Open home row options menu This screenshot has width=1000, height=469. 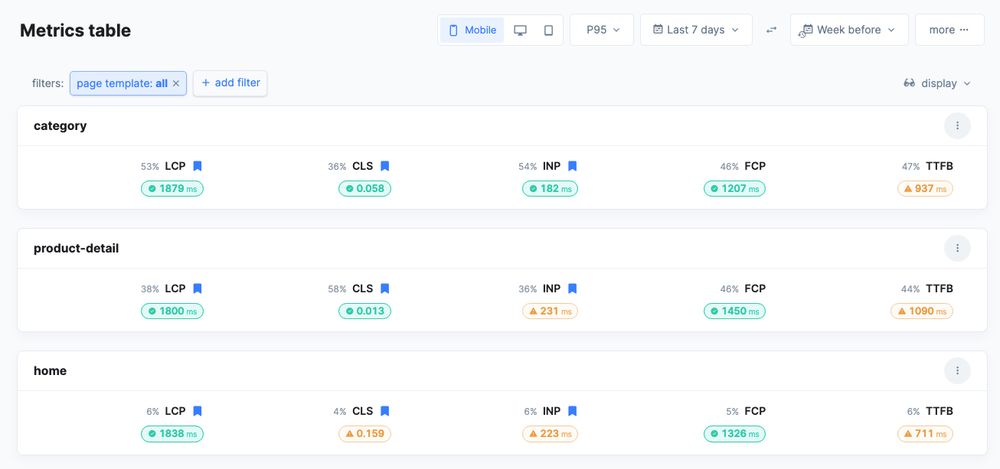[x=957, y=371]
